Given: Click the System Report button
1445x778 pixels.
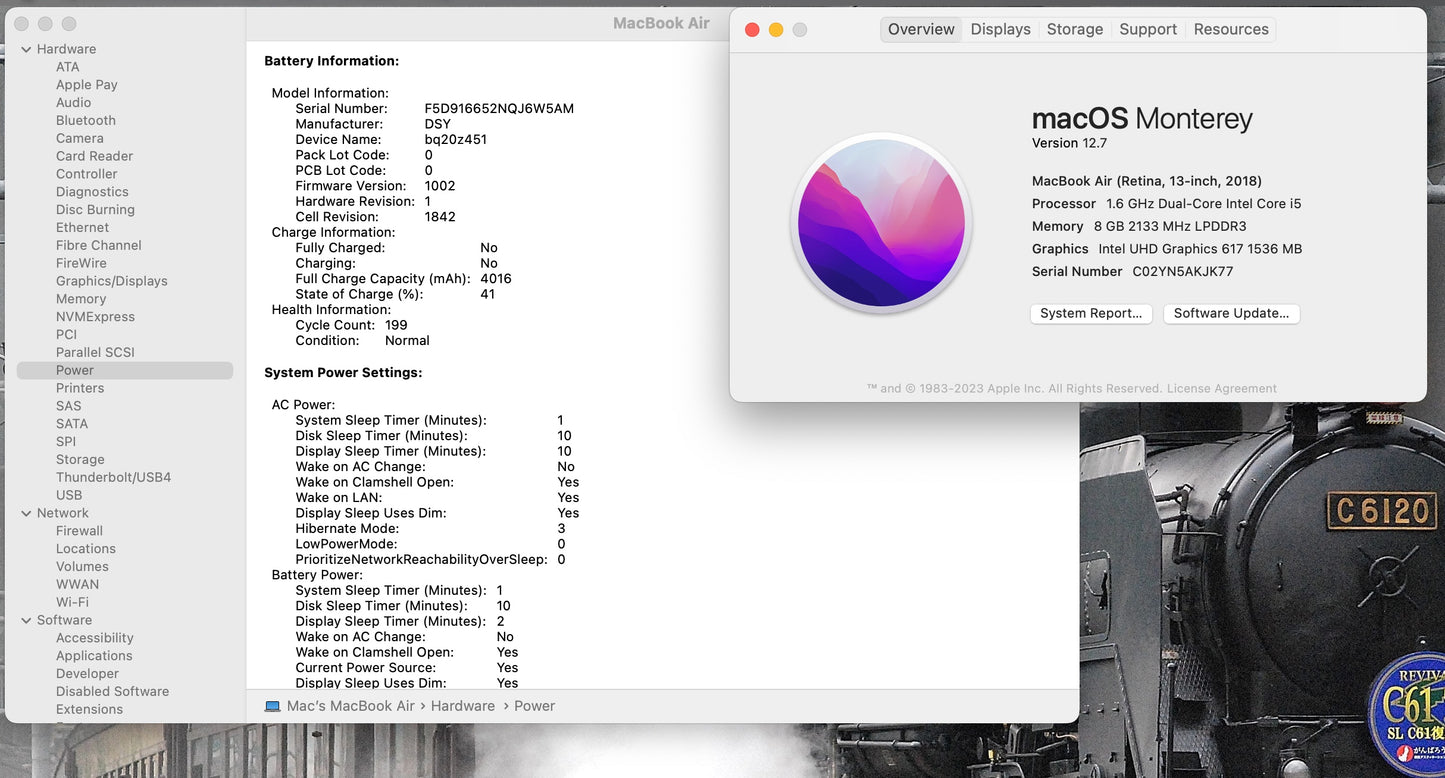Looking at the screenshot, I should point(1090,313).
